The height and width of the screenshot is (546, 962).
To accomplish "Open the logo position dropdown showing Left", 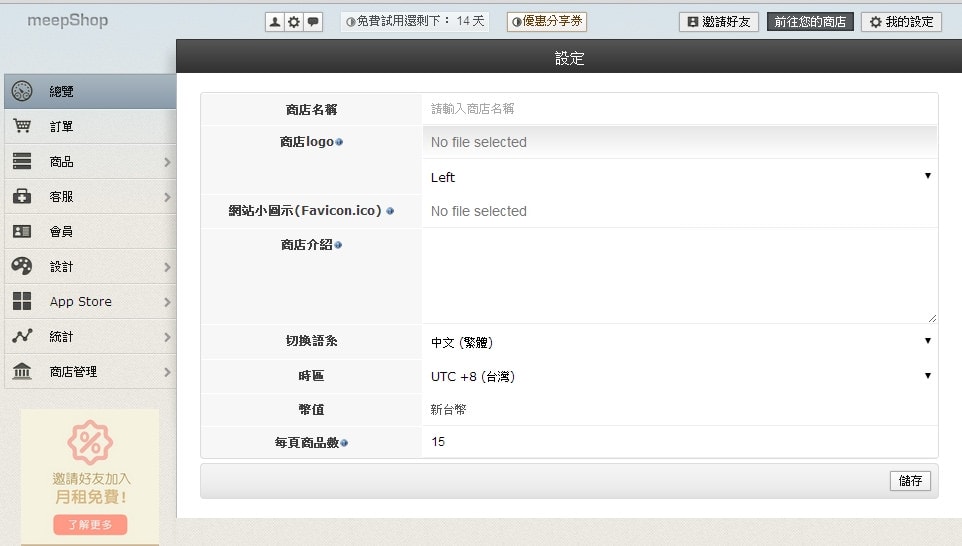I will pos(680,177).
